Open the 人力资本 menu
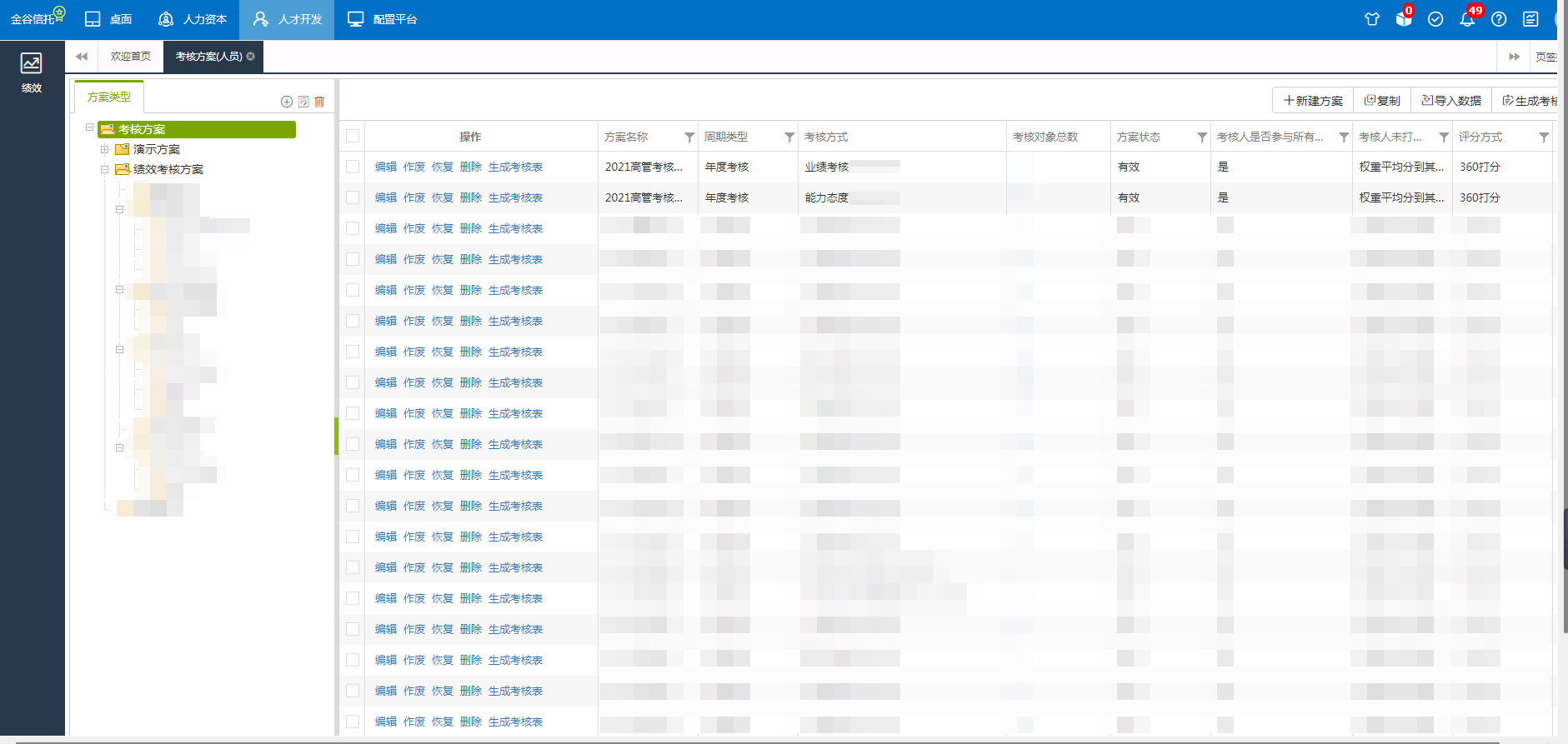The image size is (1568, 744). (193, 19)
